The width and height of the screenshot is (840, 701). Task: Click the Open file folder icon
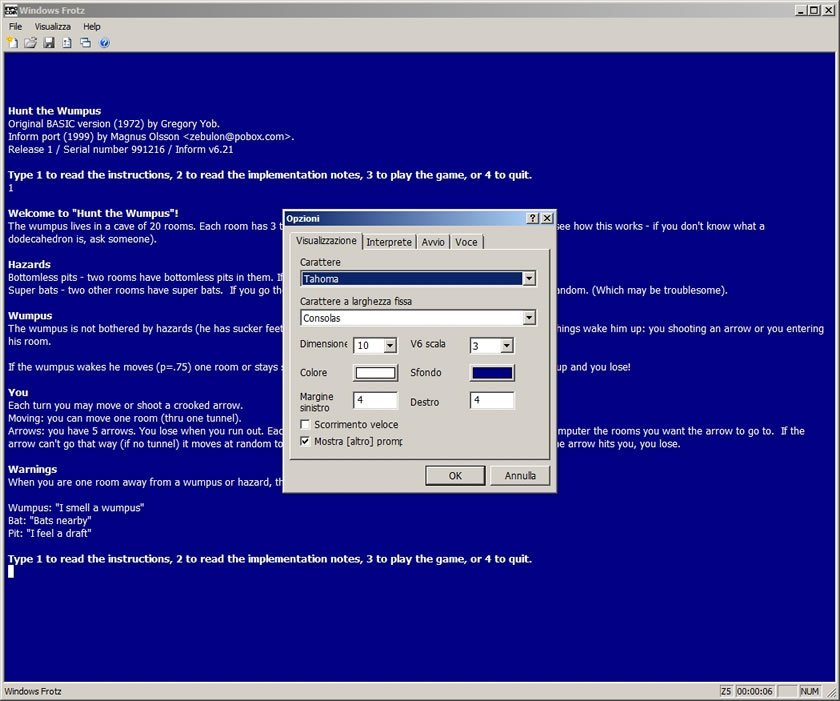point(31,43)
